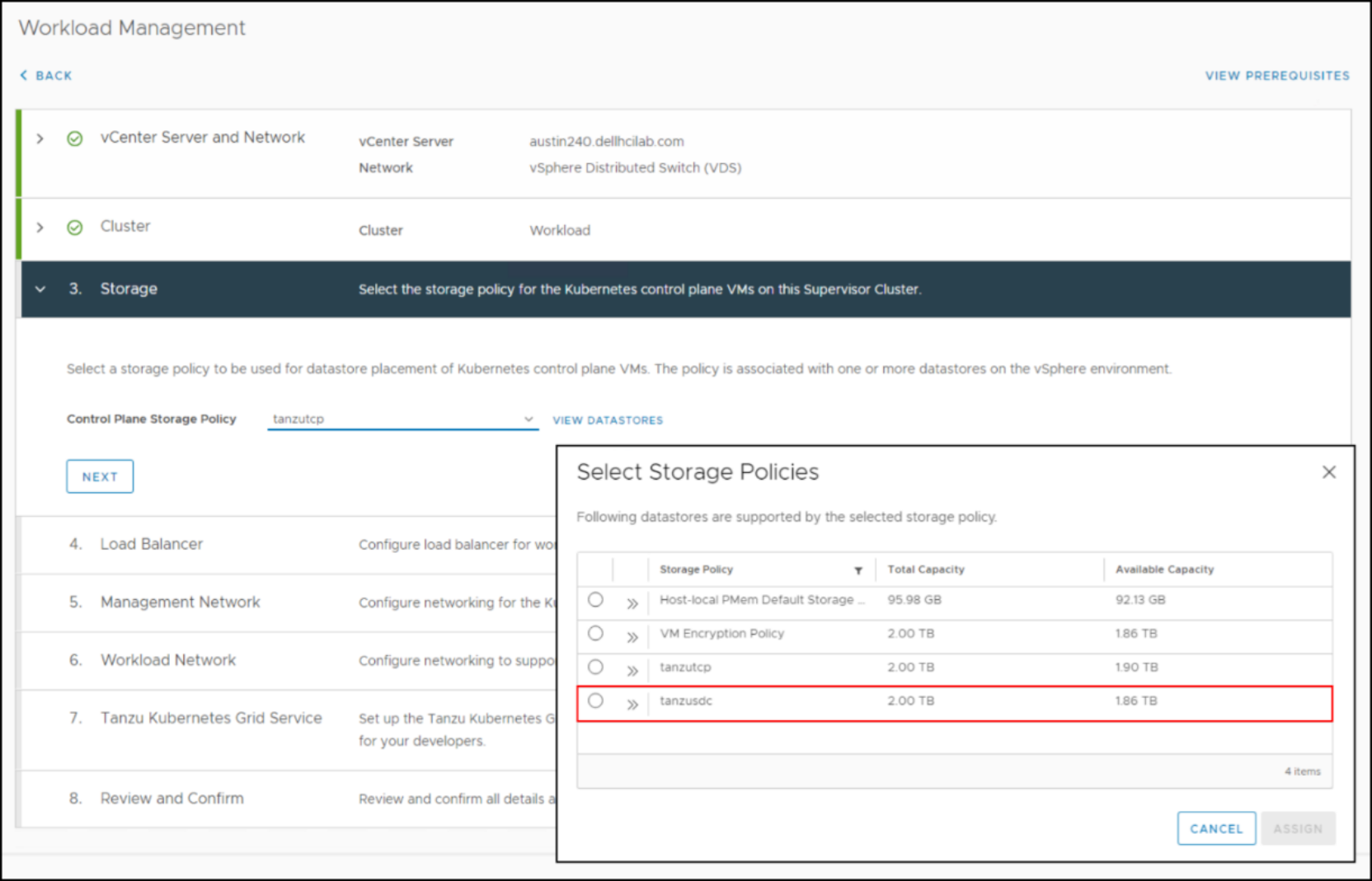Open the VIEW PREREQUISITES link

tap(1277, 76)
